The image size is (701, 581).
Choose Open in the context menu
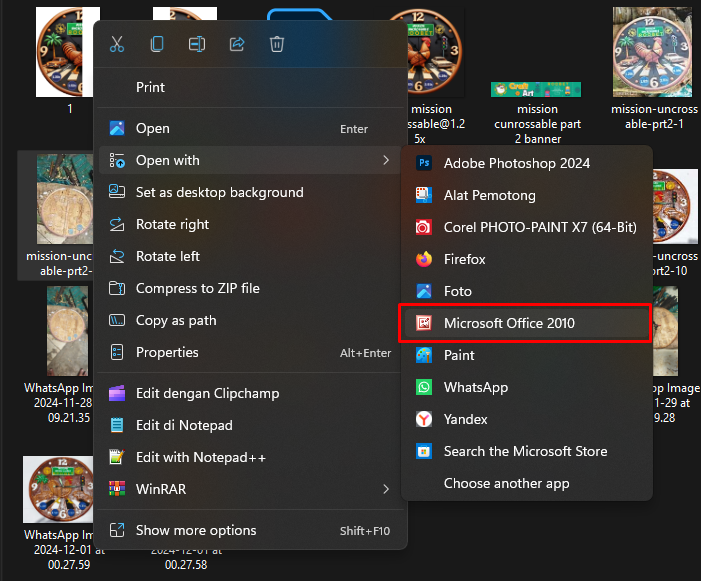(x=250, y=128)
